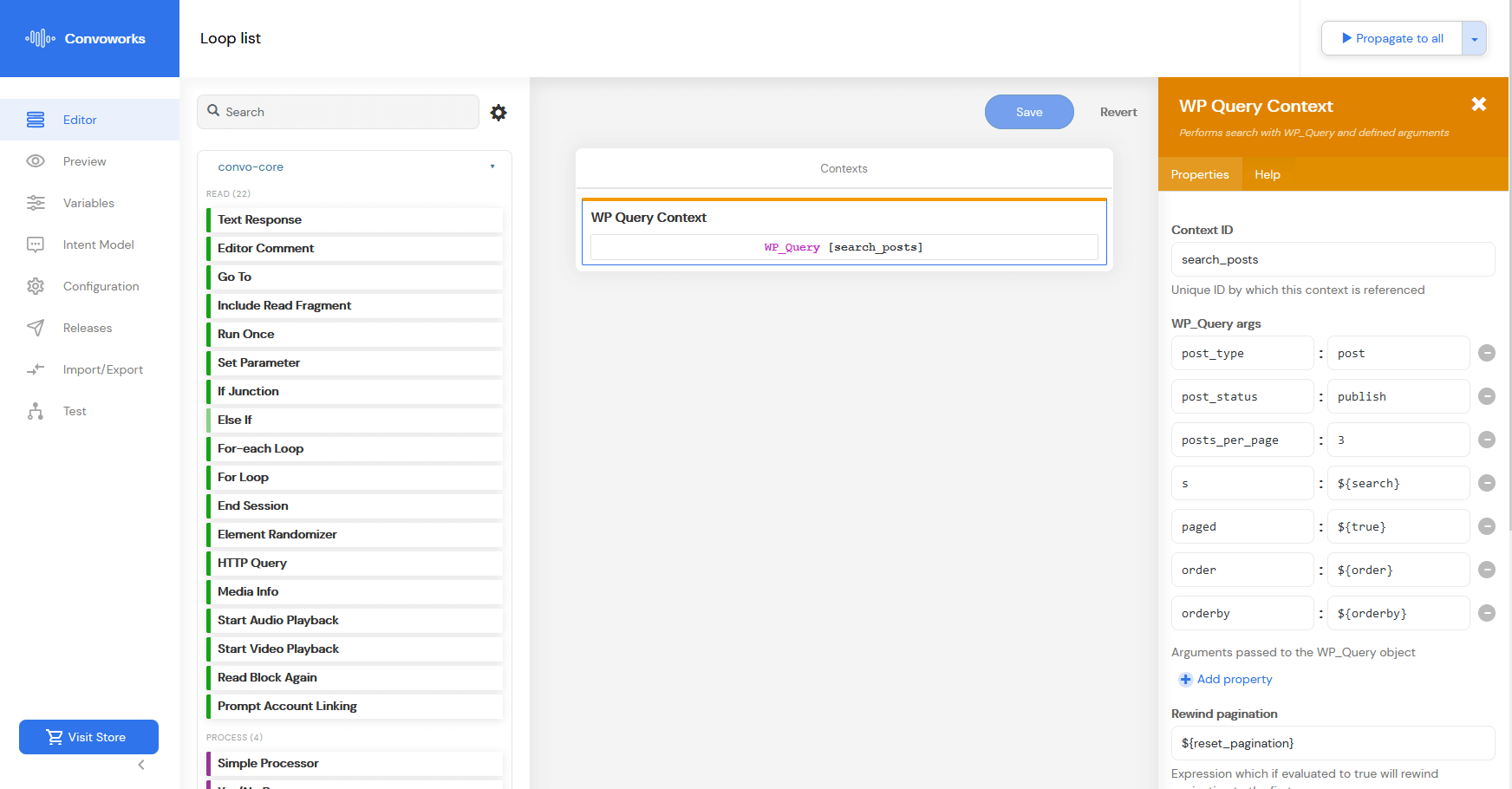
Task: Collapse the sidebar with chevron arrow
Action: coord(141,765)
